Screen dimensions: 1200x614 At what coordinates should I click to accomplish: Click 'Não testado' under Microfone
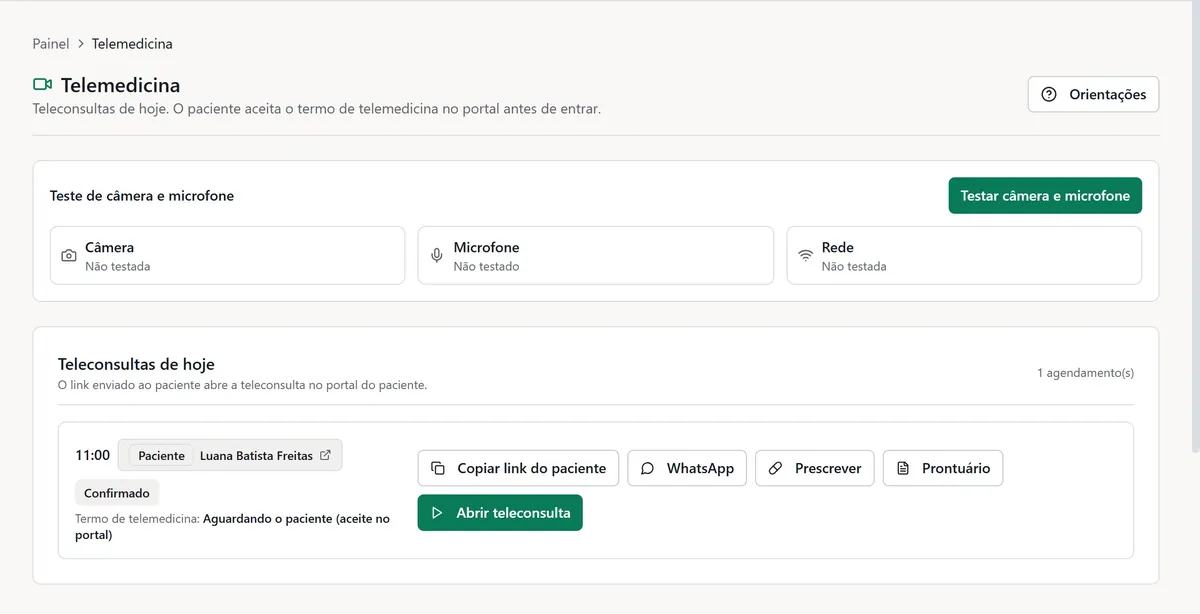tap(486, 267)
